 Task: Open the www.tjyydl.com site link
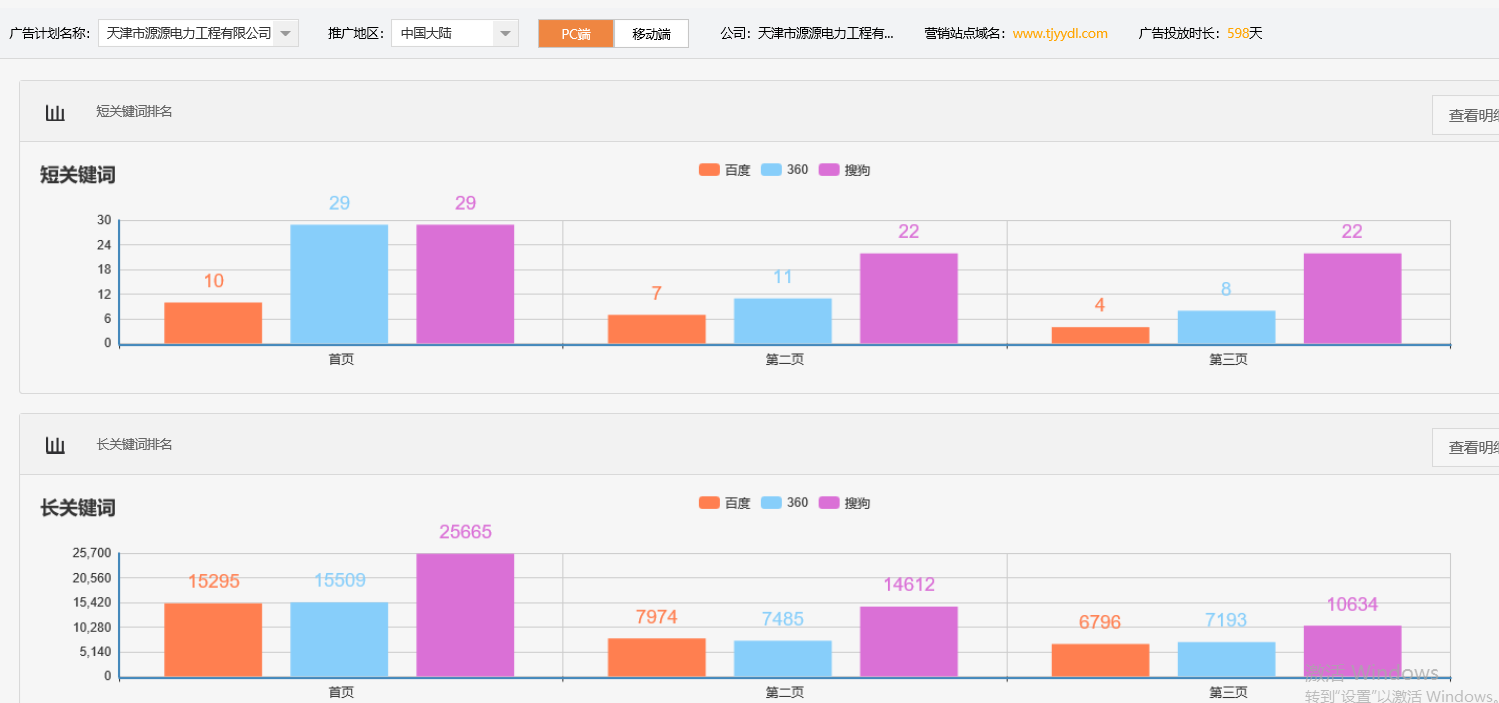pos(1059,32)
